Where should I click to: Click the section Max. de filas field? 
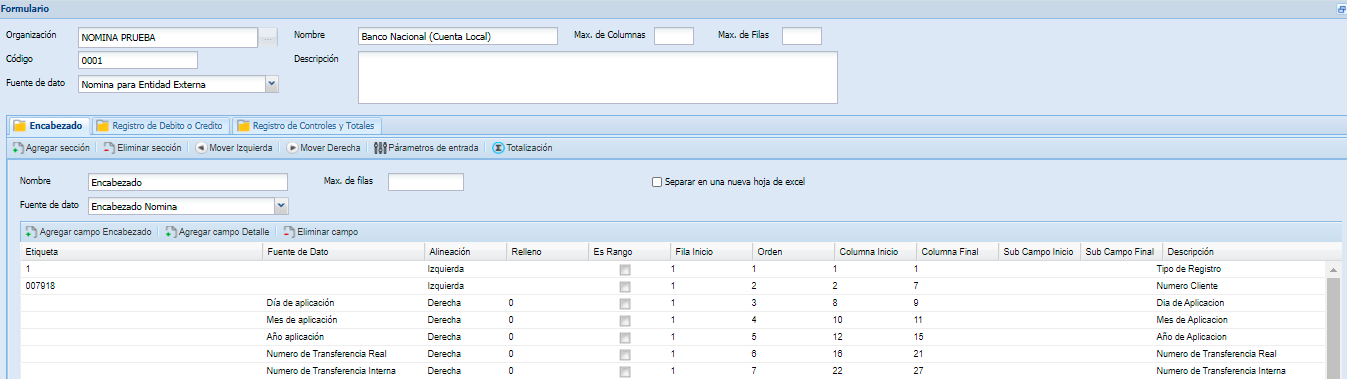[426, 182]
